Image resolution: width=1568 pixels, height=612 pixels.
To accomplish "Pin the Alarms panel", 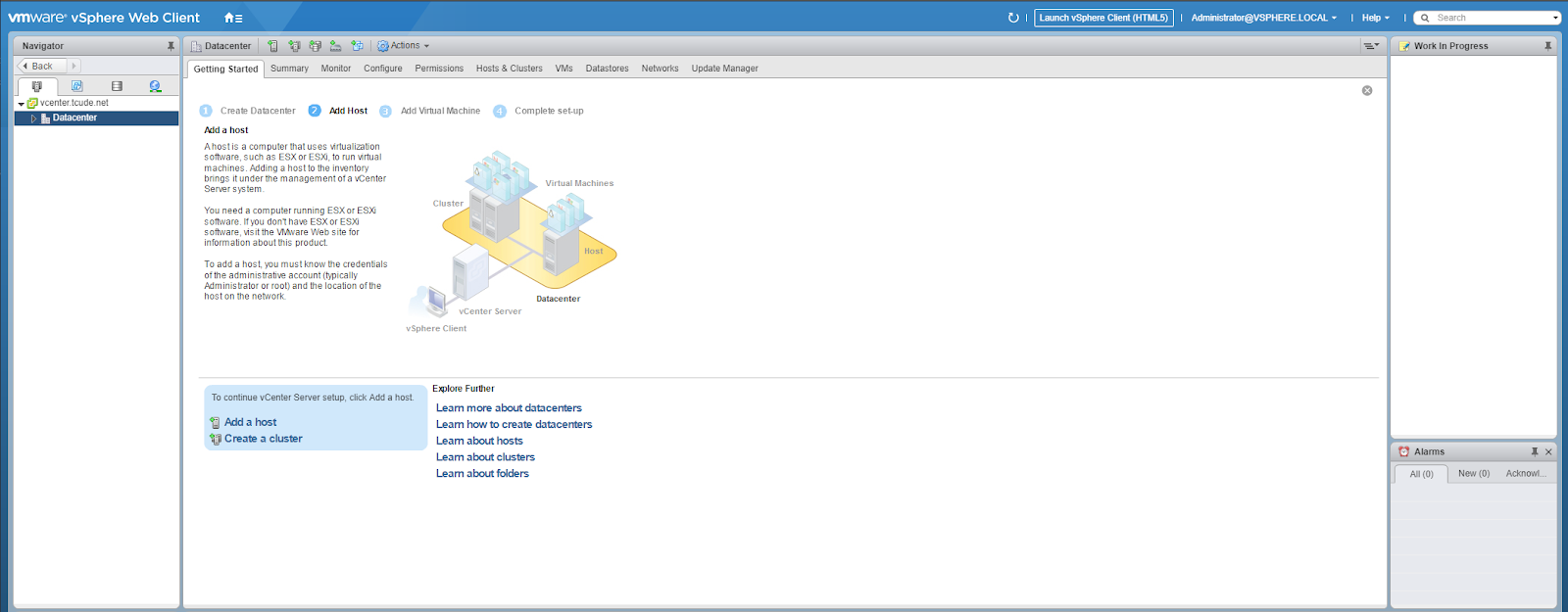I will 1535,451.
